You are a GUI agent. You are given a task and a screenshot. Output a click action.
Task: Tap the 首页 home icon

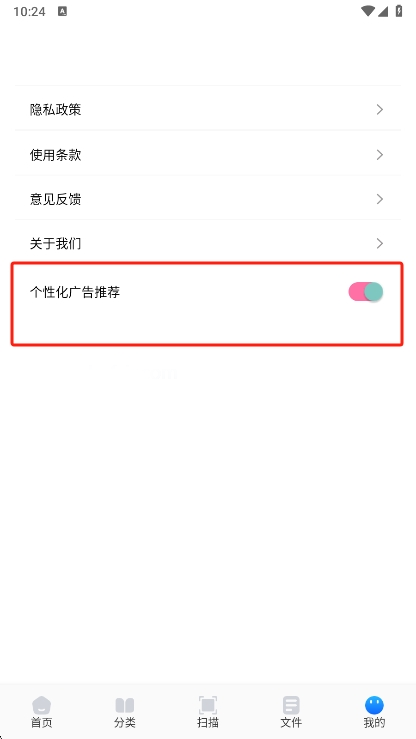click(x=41, y=705)
